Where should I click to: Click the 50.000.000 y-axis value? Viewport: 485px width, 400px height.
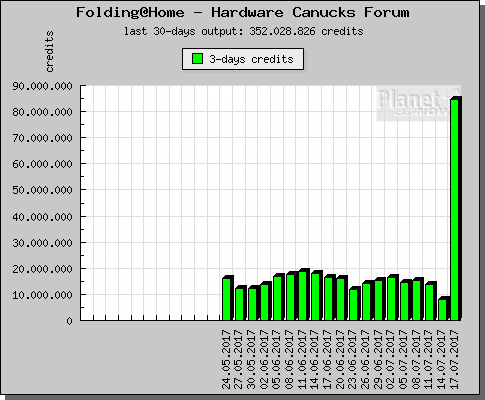(x=42, y=190)
